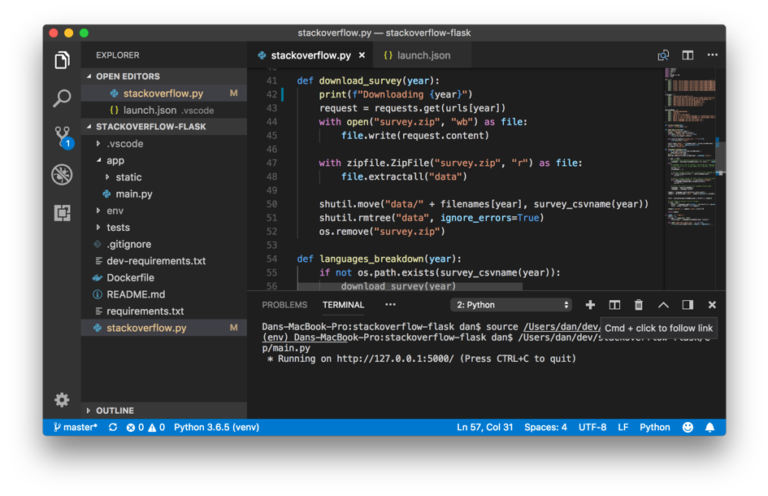Open the Debug view icon
The width and height of the screenshot is (768, 496).
[62, 174]
